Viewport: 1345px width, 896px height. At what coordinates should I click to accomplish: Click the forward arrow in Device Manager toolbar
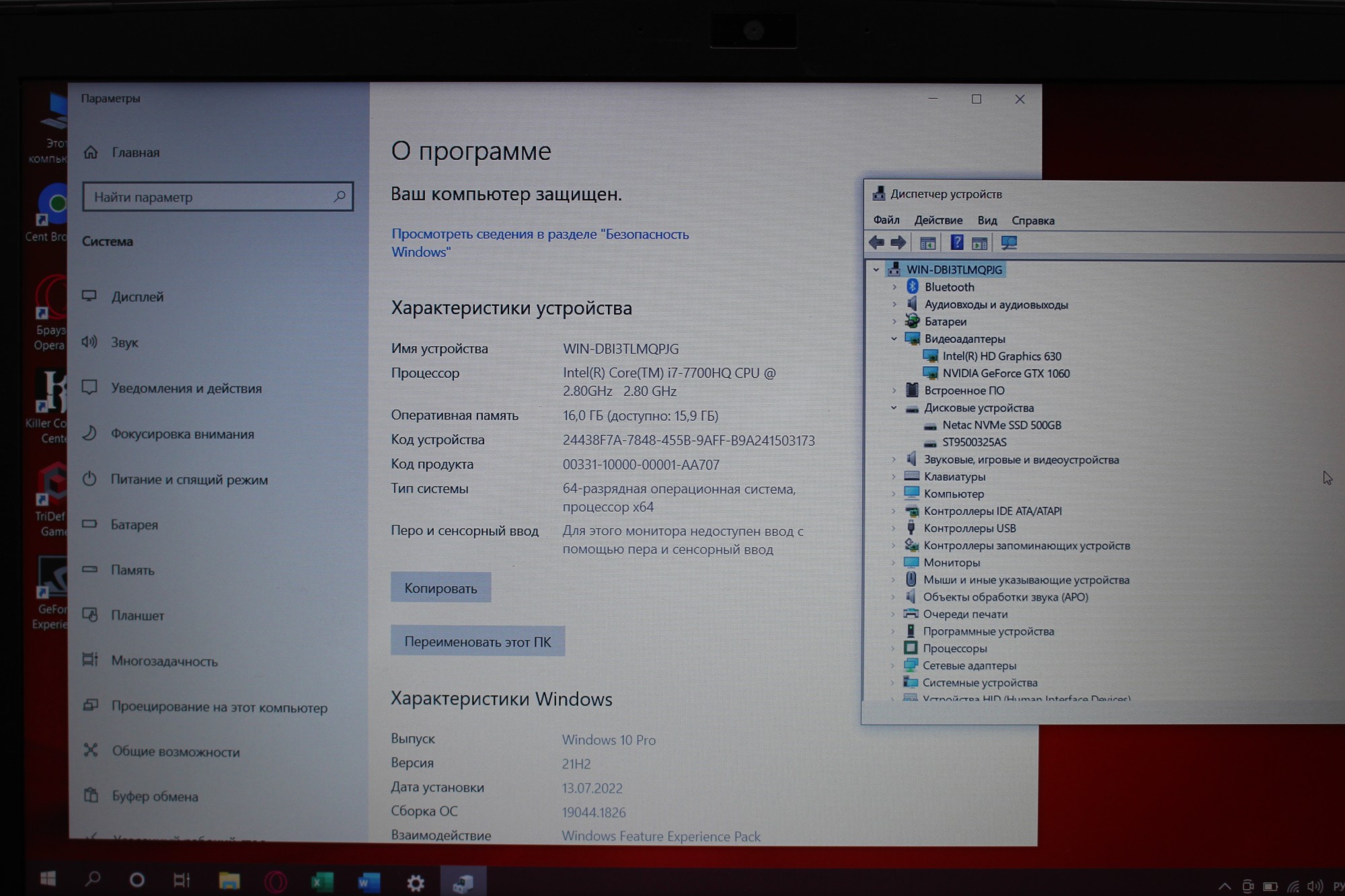click(x=898, y=243)
